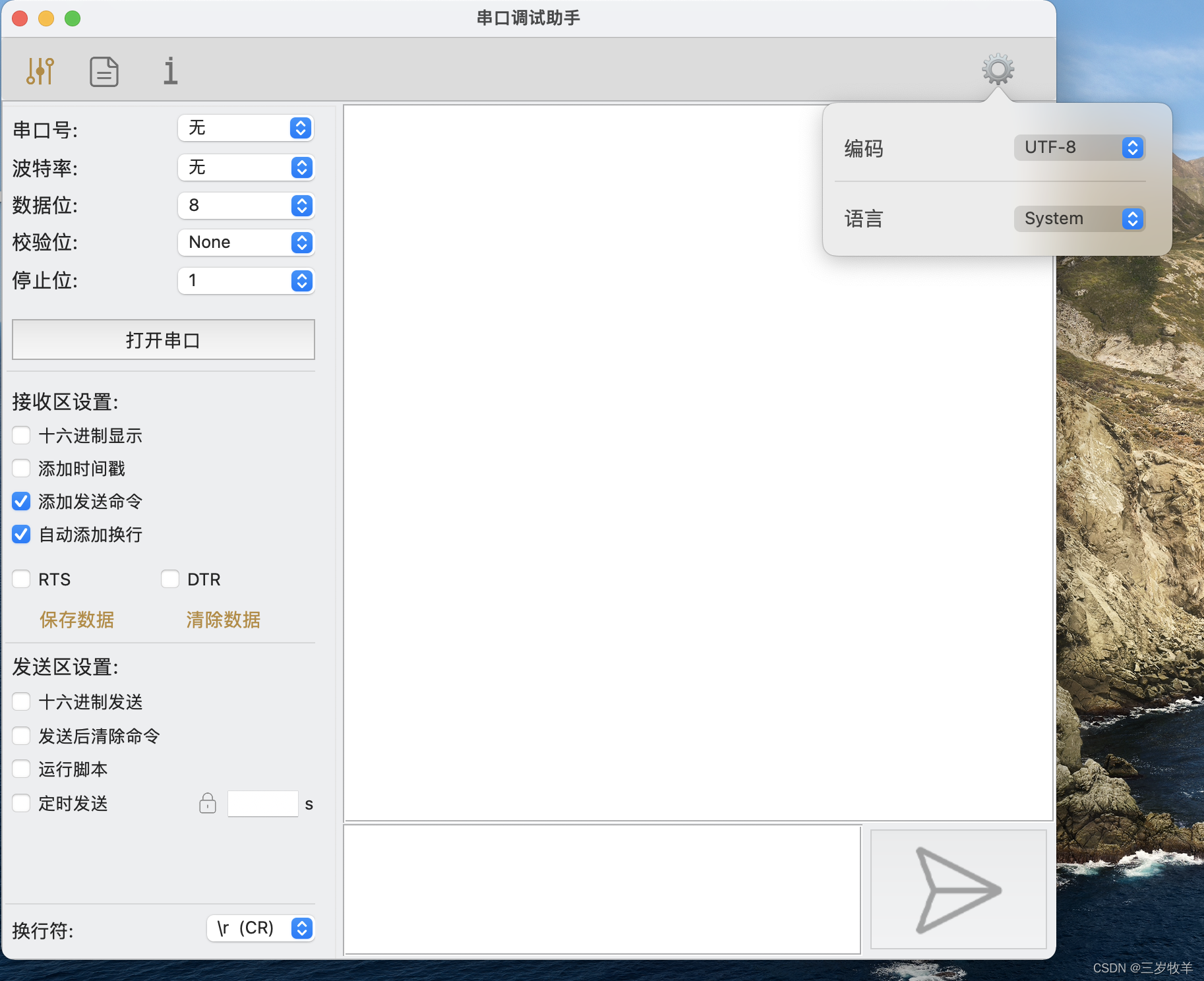Enable 定时发送 checkbox

21,803
